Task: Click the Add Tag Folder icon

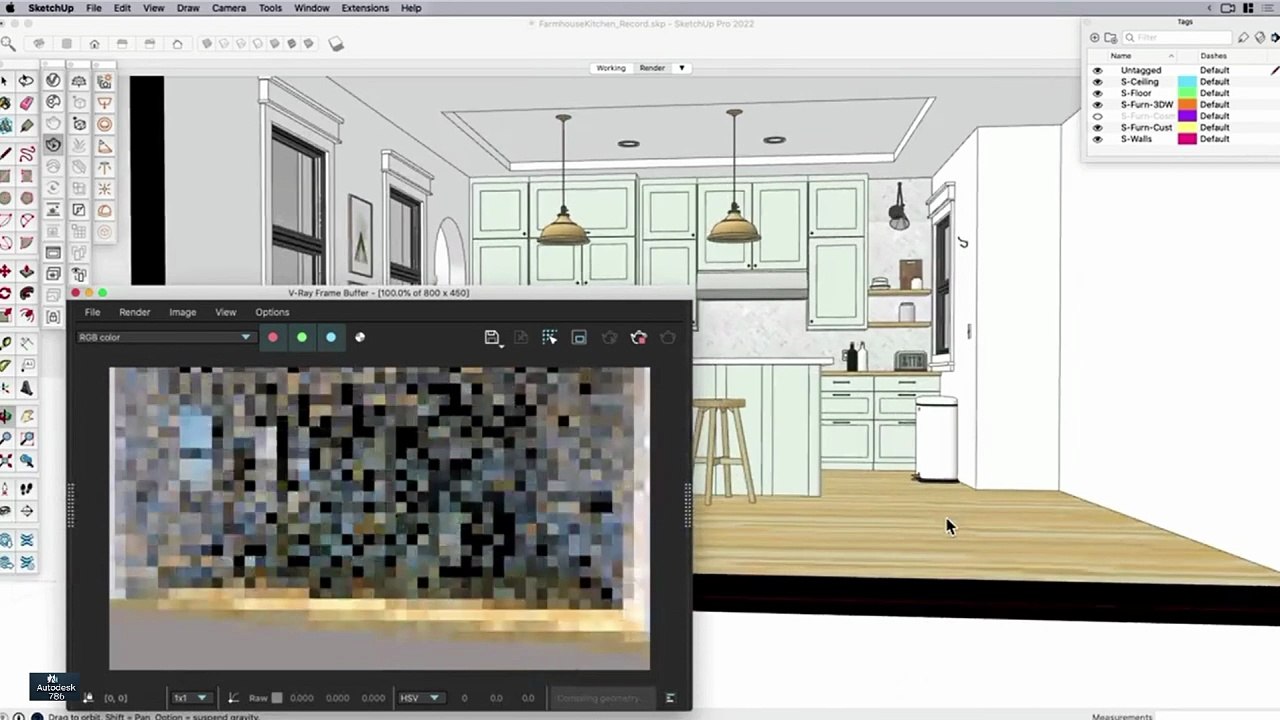Action: (1111, 38)
